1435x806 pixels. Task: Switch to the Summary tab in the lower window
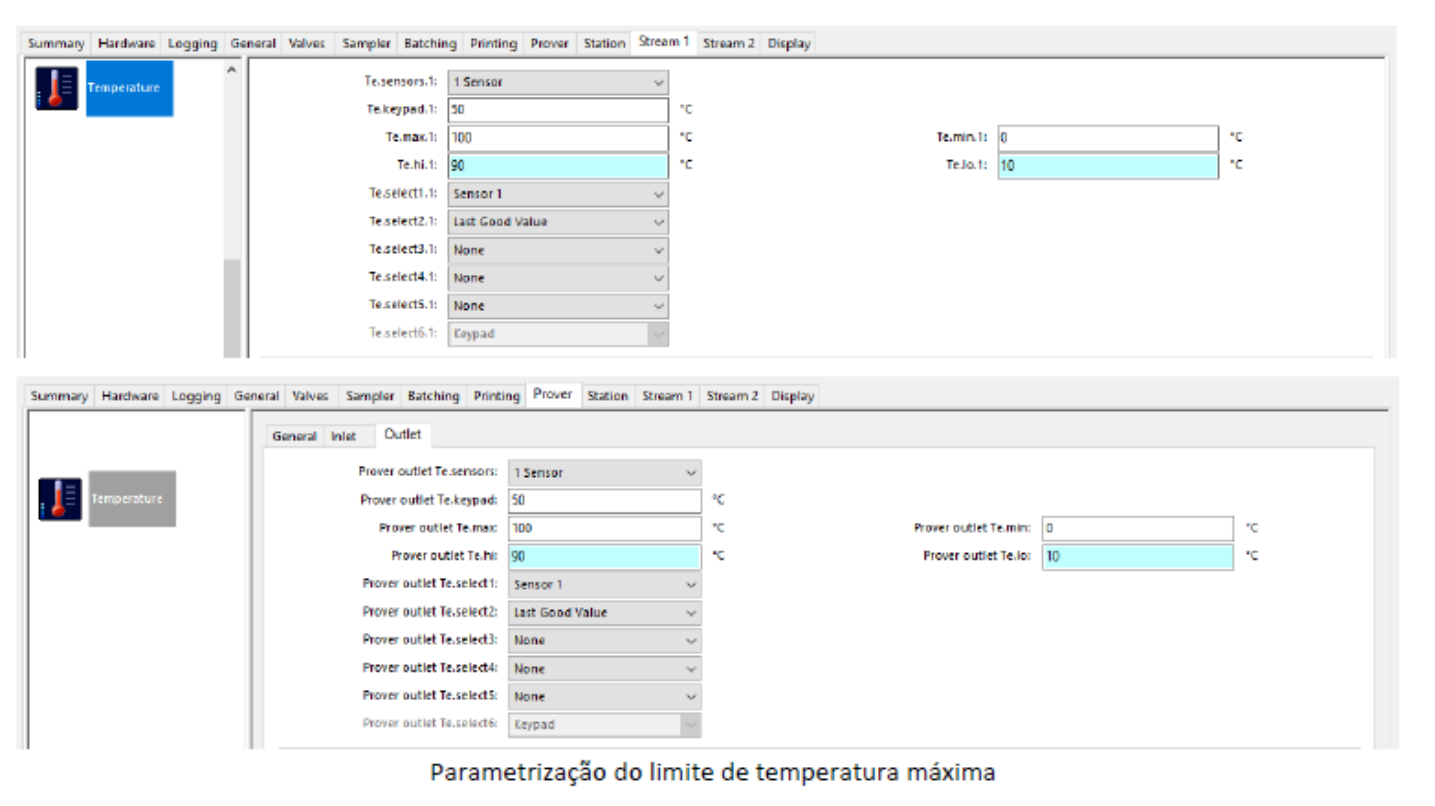coord(59,397)
